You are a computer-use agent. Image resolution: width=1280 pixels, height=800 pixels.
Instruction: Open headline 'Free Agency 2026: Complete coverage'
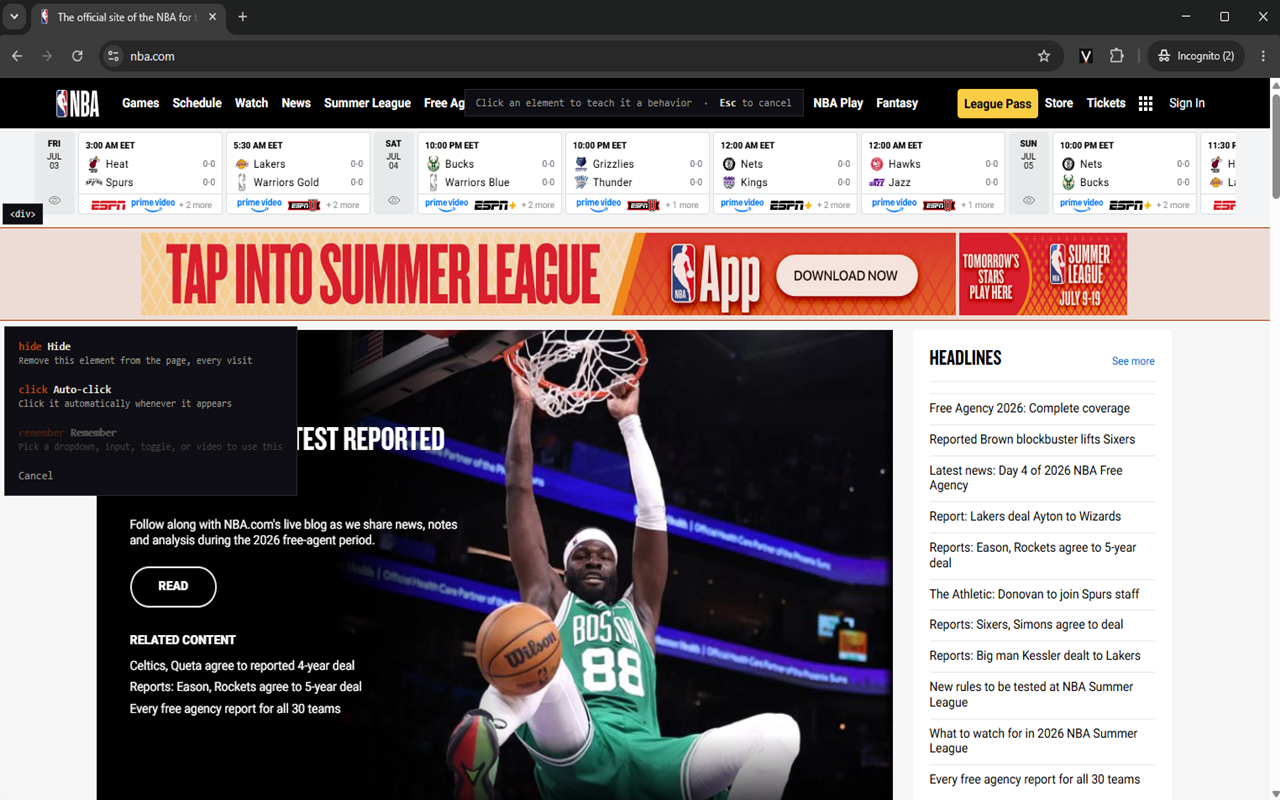click(1029, 409)
